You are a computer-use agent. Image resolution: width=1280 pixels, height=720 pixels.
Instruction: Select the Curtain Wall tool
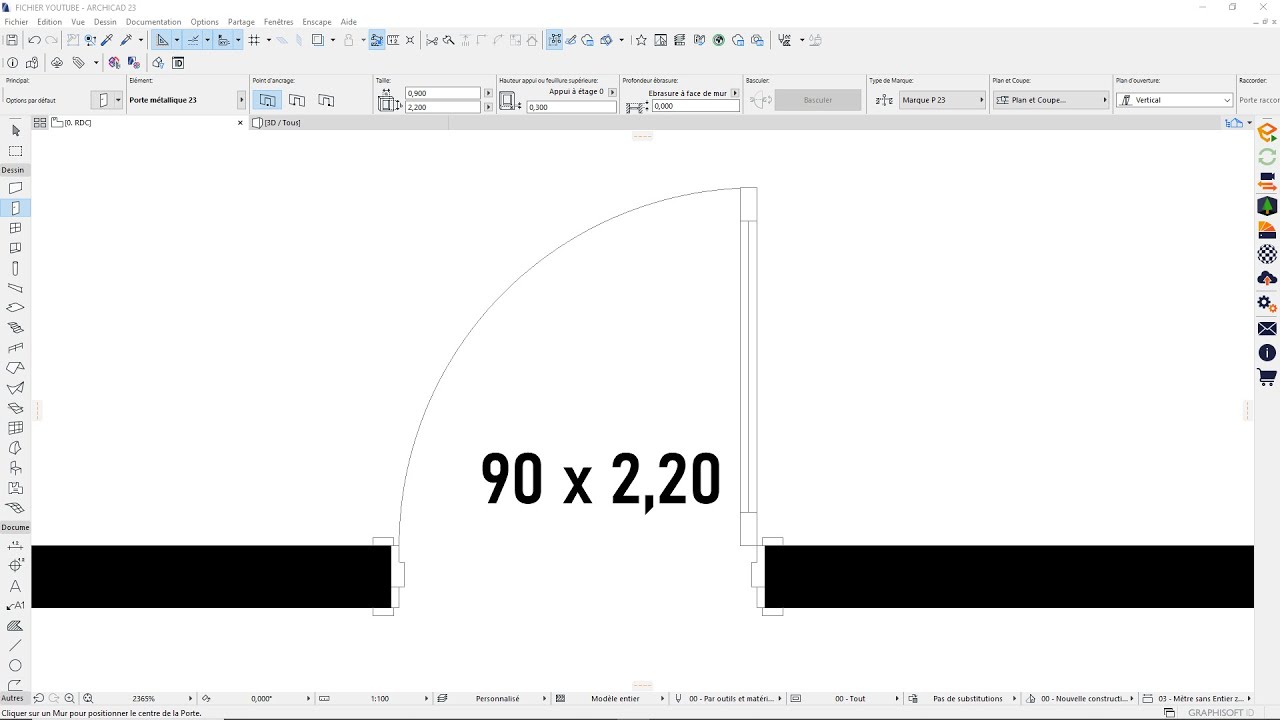[15, 428]
